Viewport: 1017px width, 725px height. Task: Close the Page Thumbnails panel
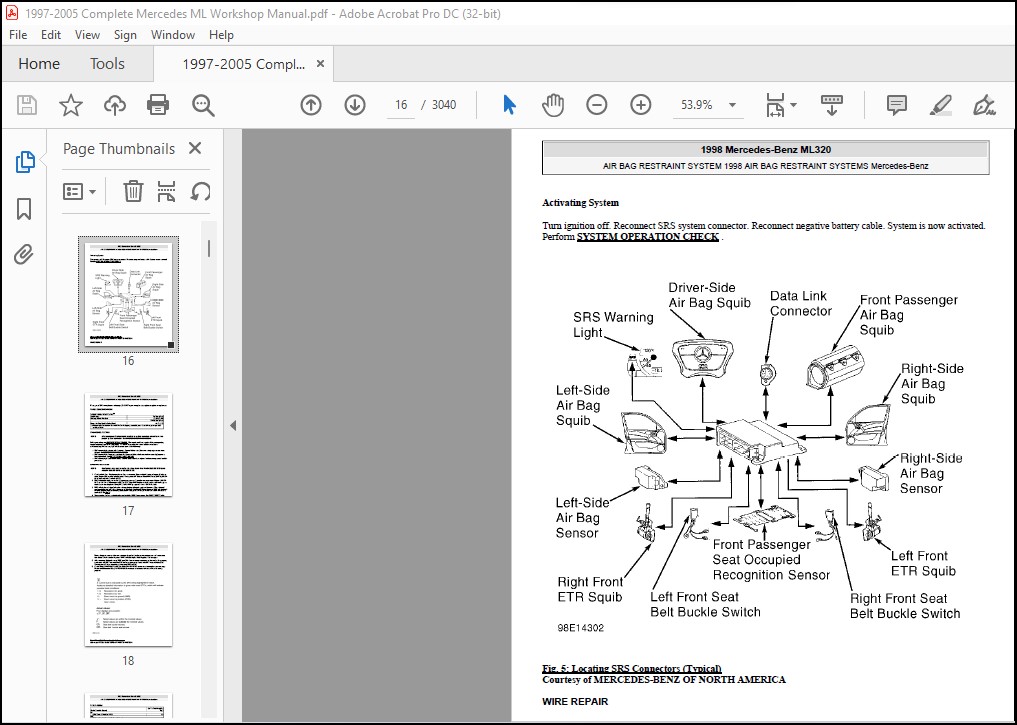[x=195, y=149]
